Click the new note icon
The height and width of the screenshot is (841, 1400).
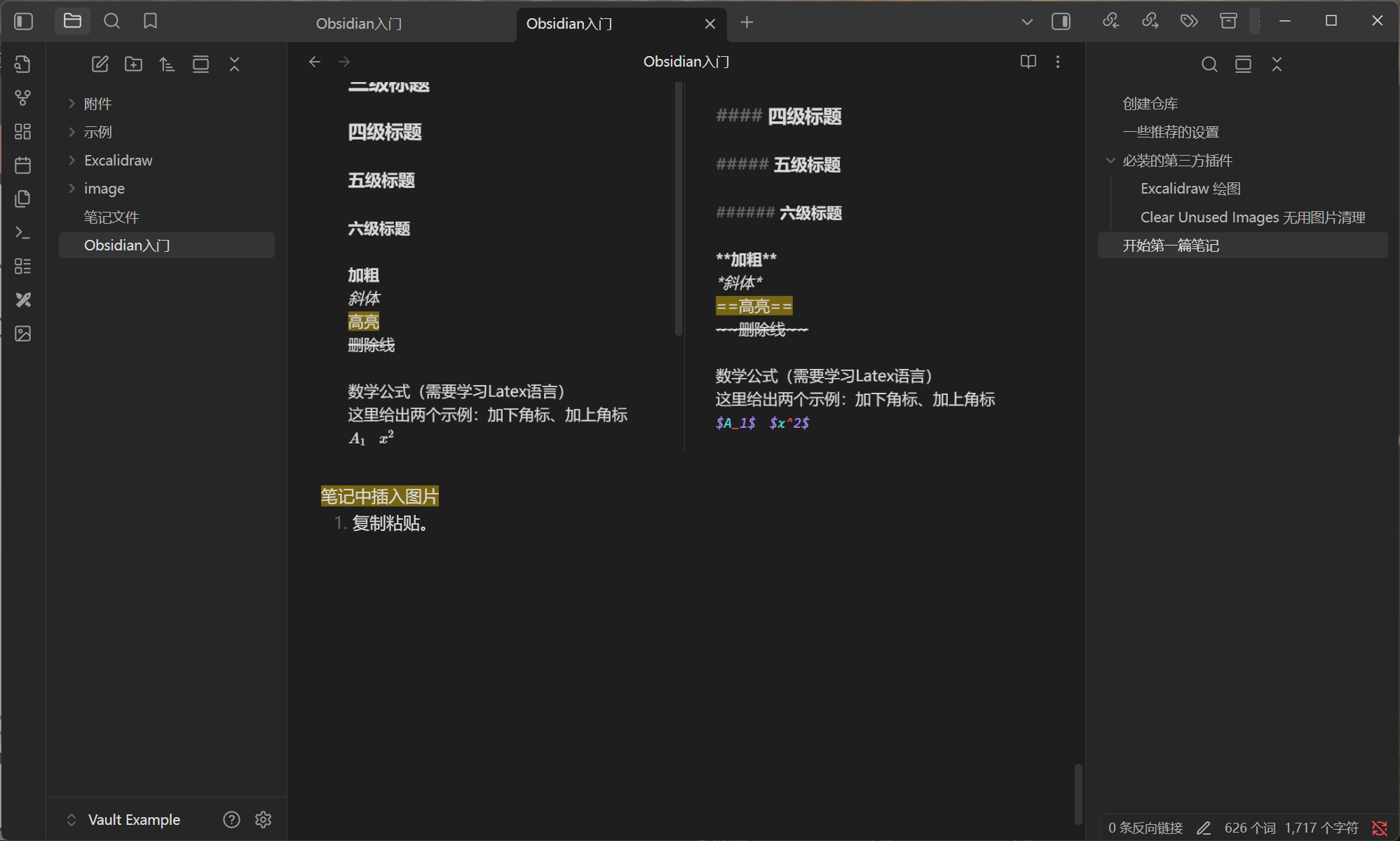[100, 64]
